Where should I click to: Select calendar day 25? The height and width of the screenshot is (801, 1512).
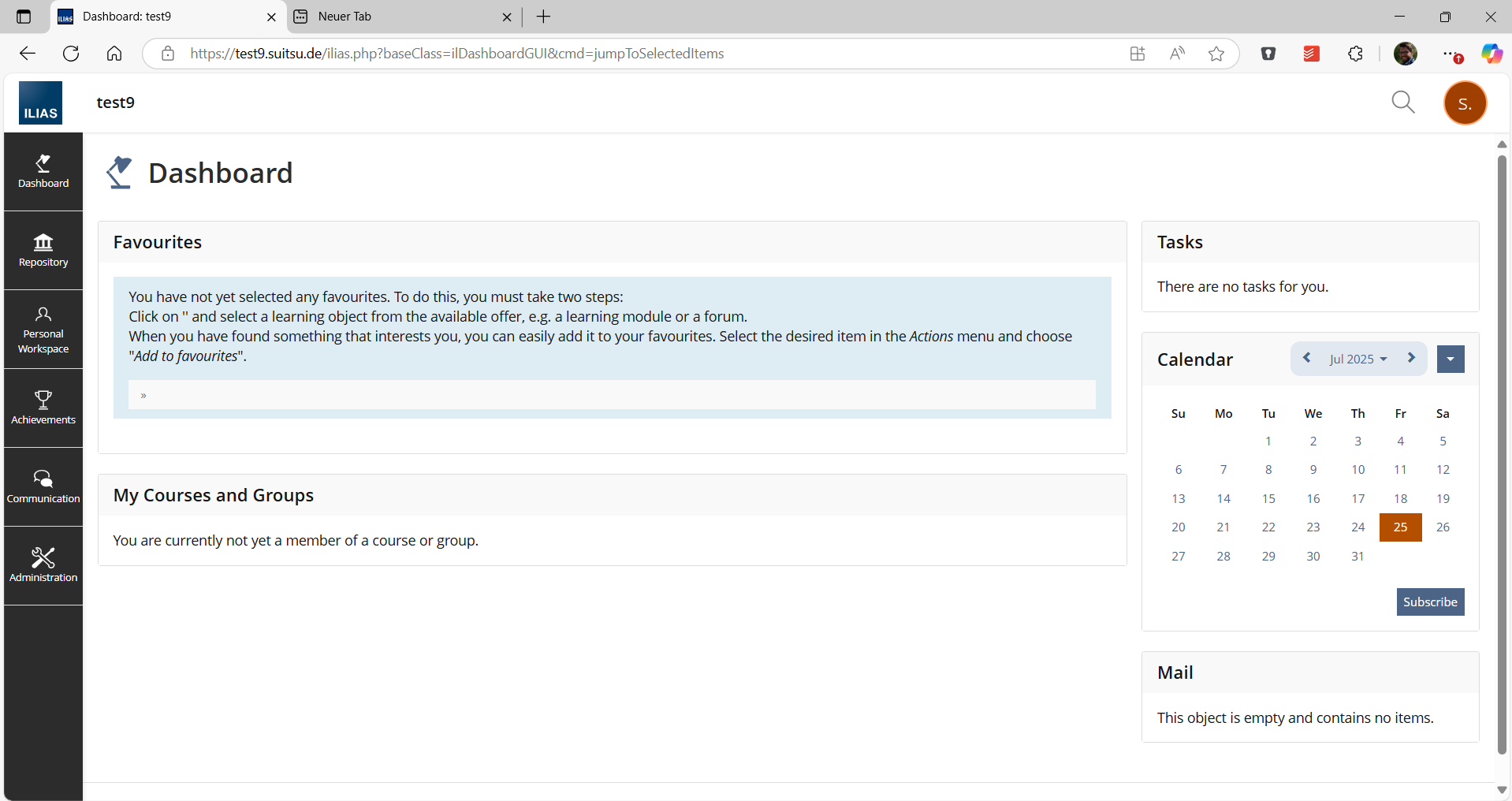click(x=1400, y=527)
